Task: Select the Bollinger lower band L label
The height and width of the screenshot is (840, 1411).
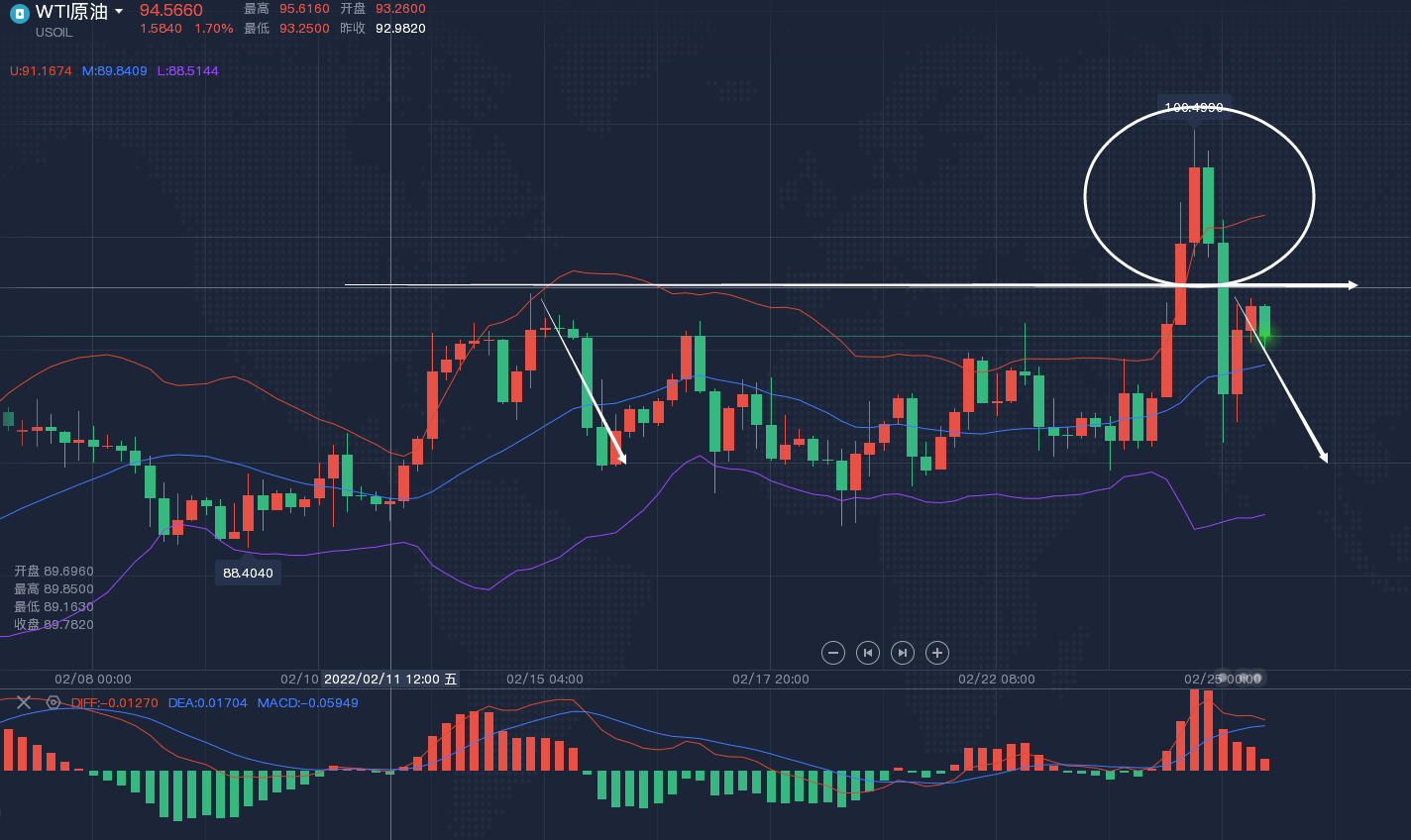Action: coord(187,71)
